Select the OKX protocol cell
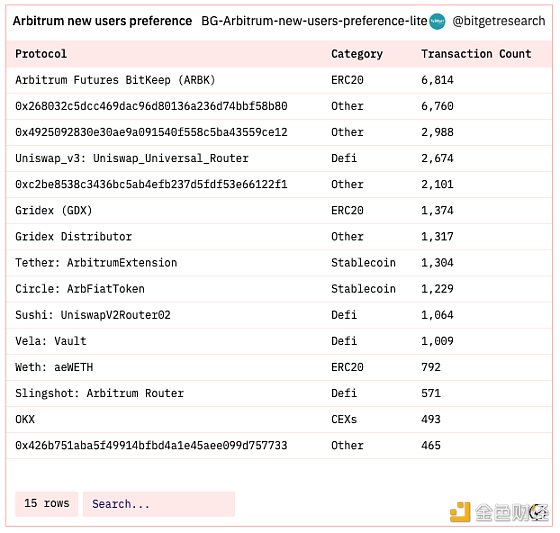Viewport: 560px width, 533px height. coord(25,419)
